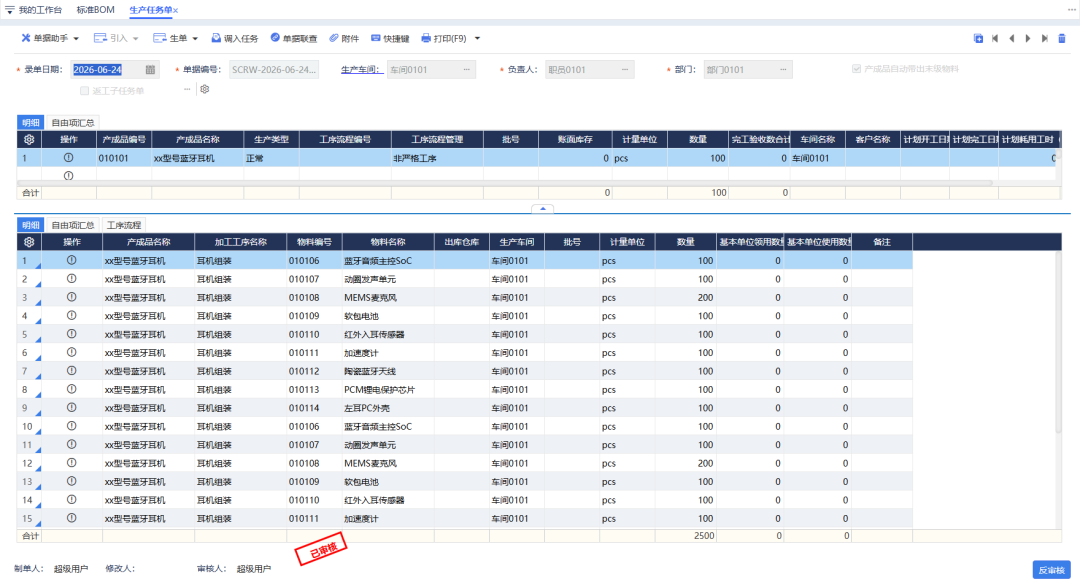
Task: Select the lower 自由项汇总 tab
Action: 73,225
